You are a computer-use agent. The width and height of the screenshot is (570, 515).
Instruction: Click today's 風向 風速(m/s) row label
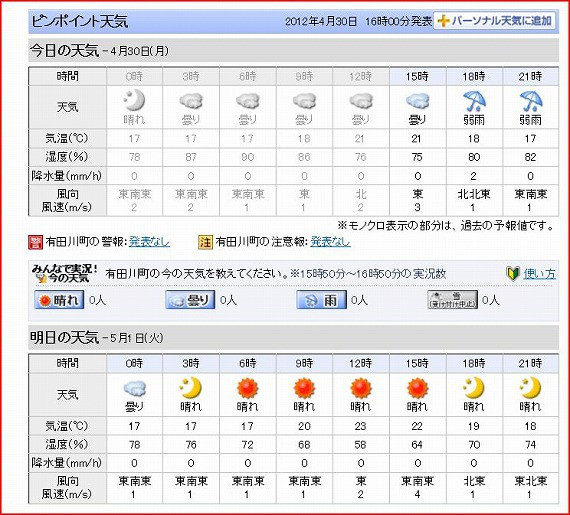[67, 201]
